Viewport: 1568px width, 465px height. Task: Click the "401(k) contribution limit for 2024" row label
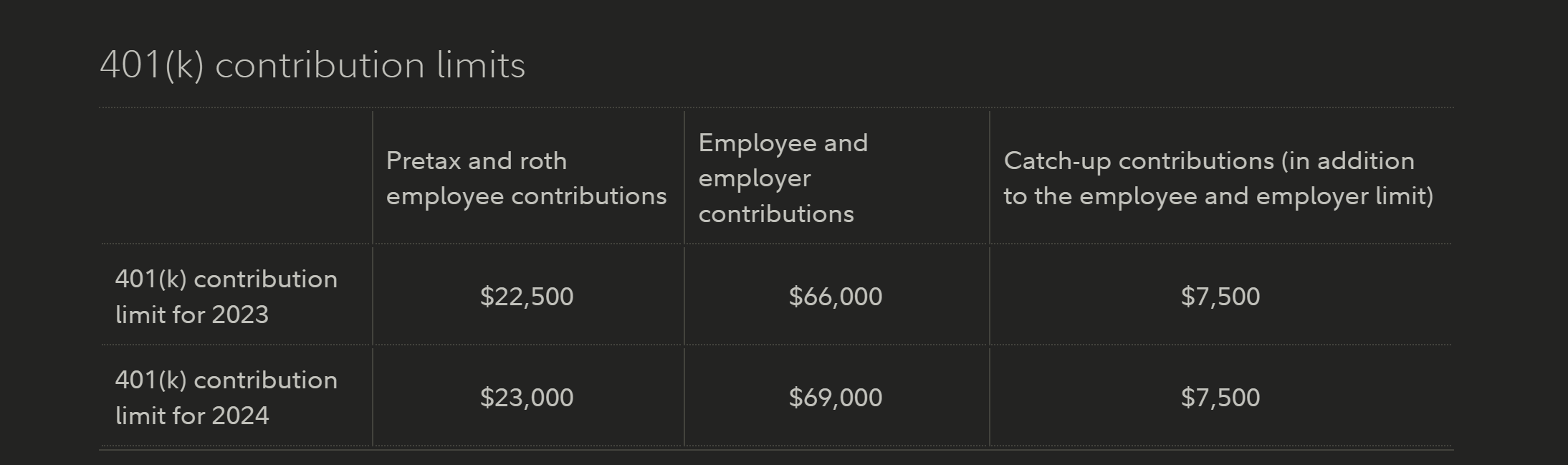(226, 398)
